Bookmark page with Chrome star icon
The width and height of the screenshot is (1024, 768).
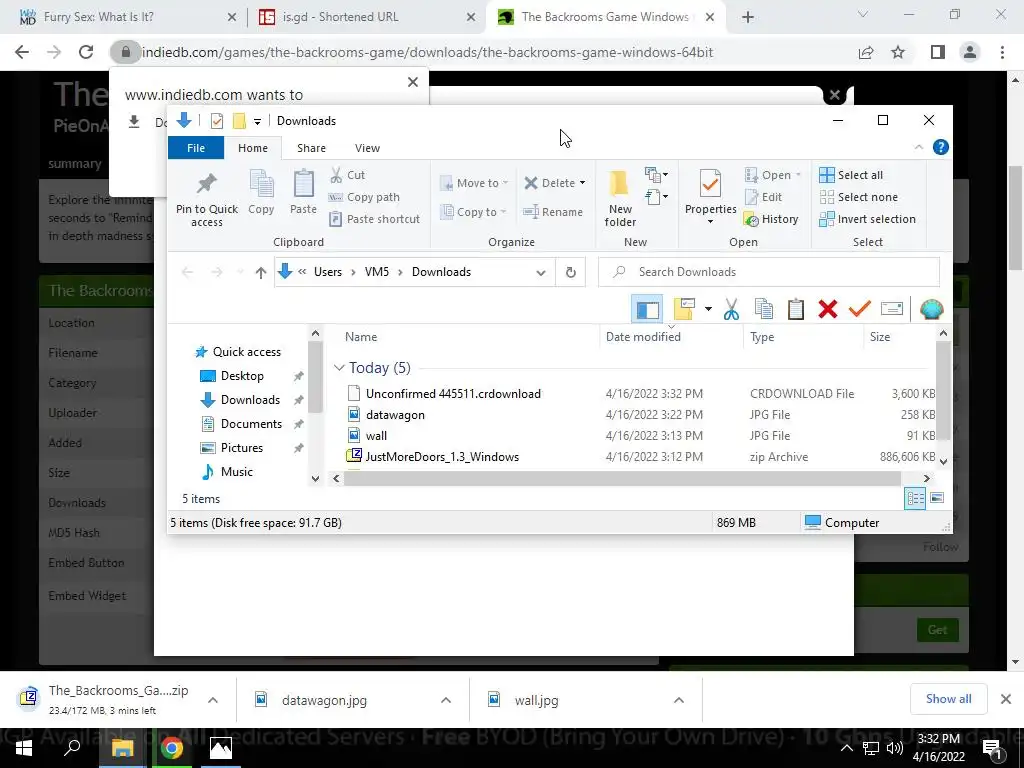point(898,52)
